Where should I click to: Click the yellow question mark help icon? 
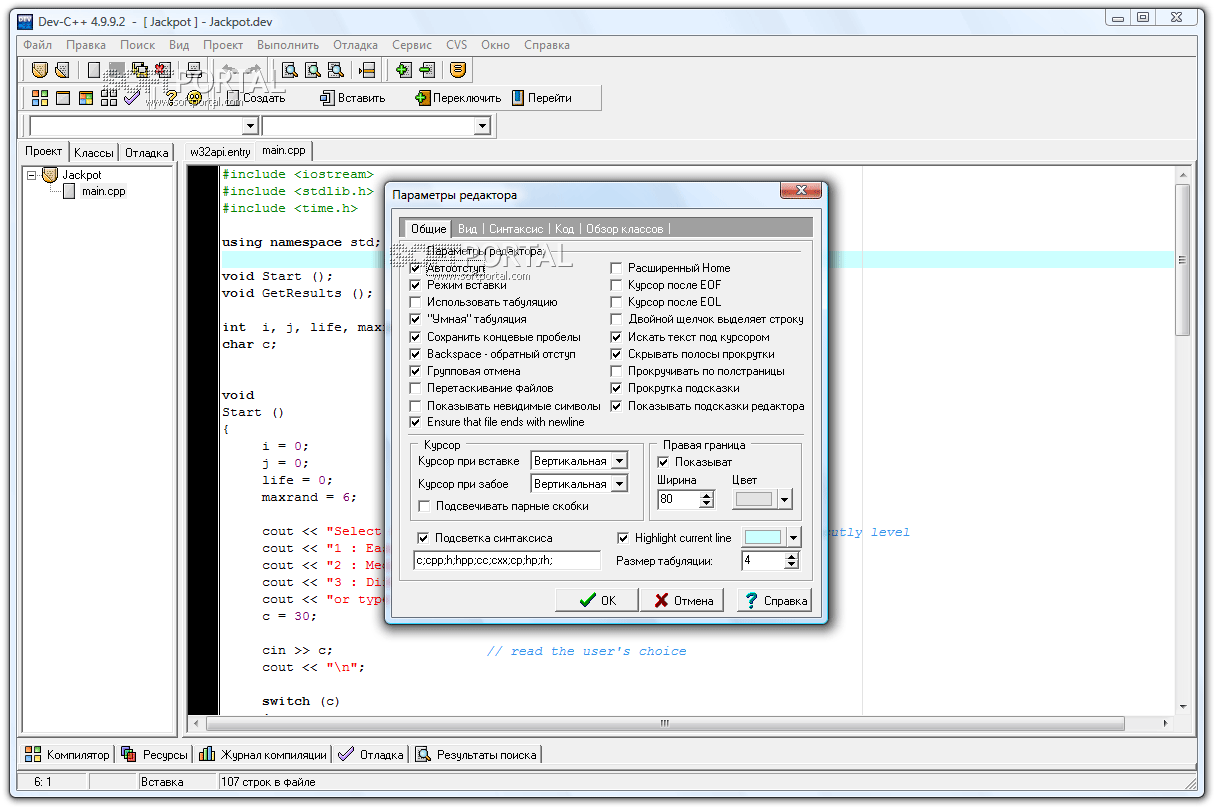pos(172,98)
